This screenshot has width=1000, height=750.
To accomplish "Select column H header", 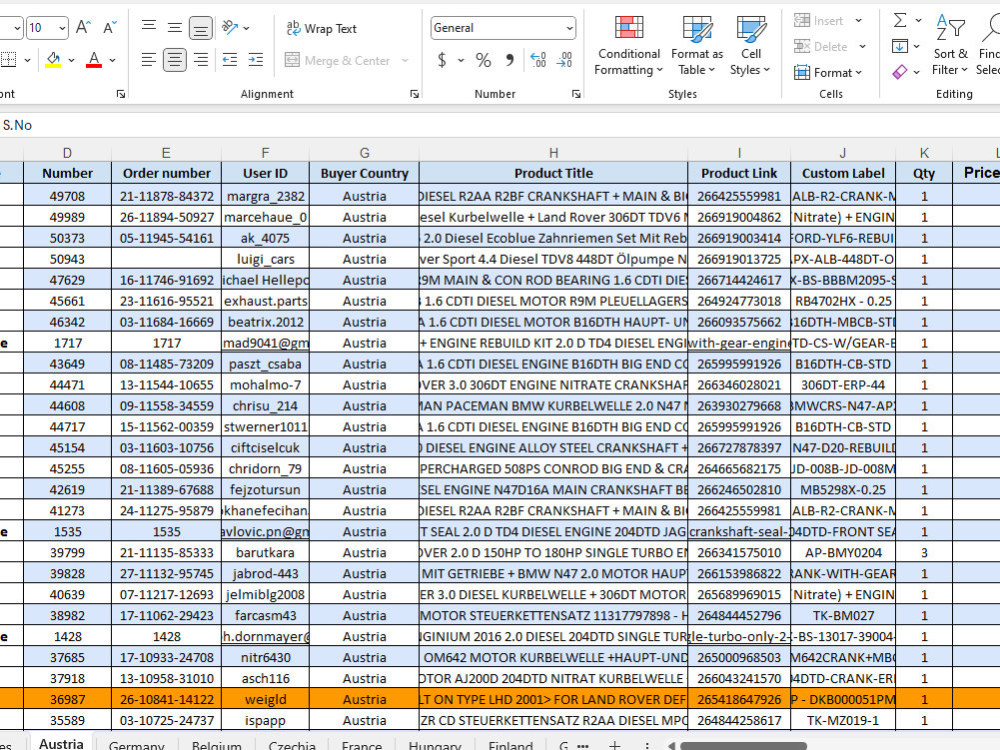I will click(x=554, y=153).
